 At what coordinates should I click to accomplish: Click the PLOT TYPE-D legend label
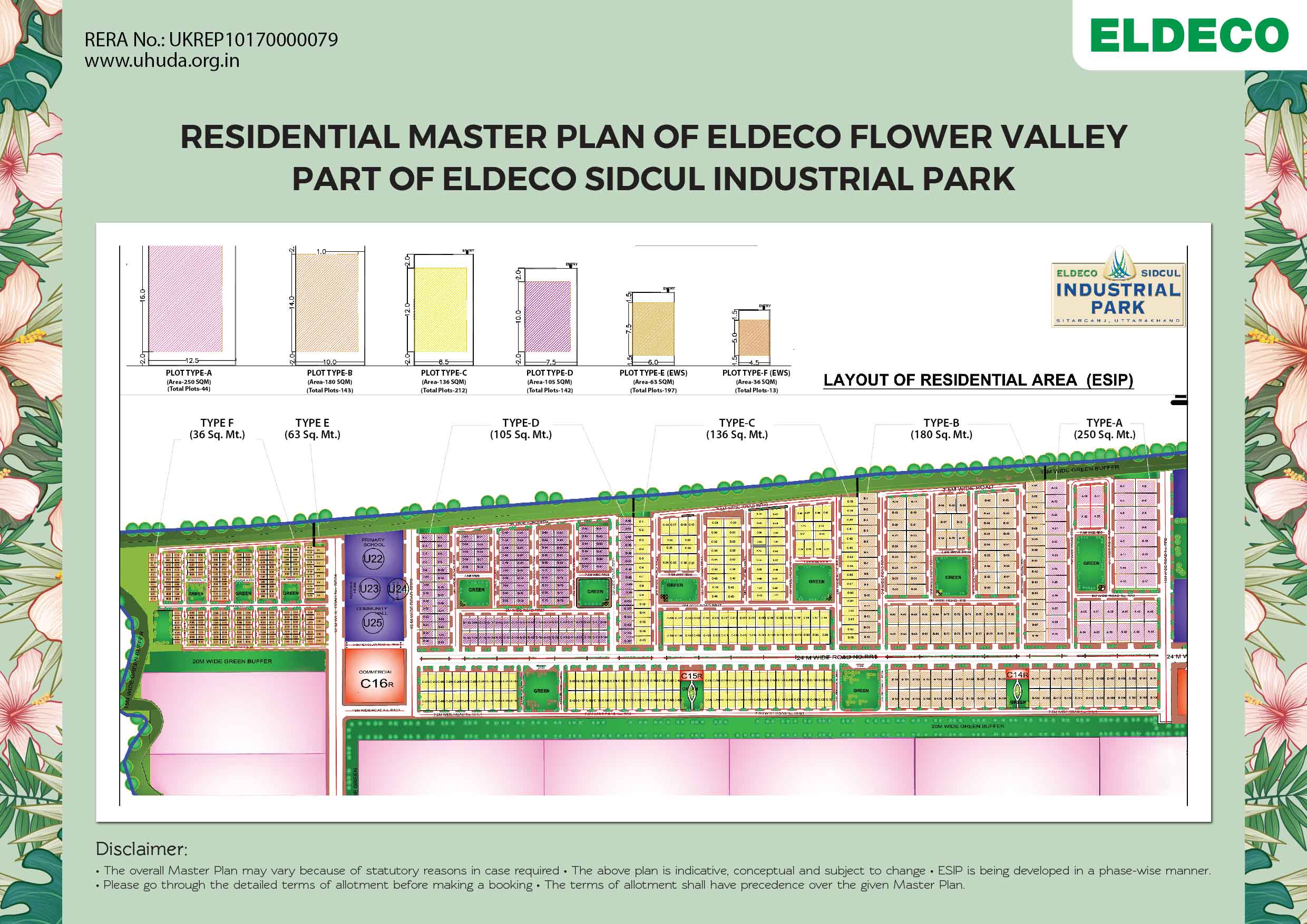click(549, 373)
